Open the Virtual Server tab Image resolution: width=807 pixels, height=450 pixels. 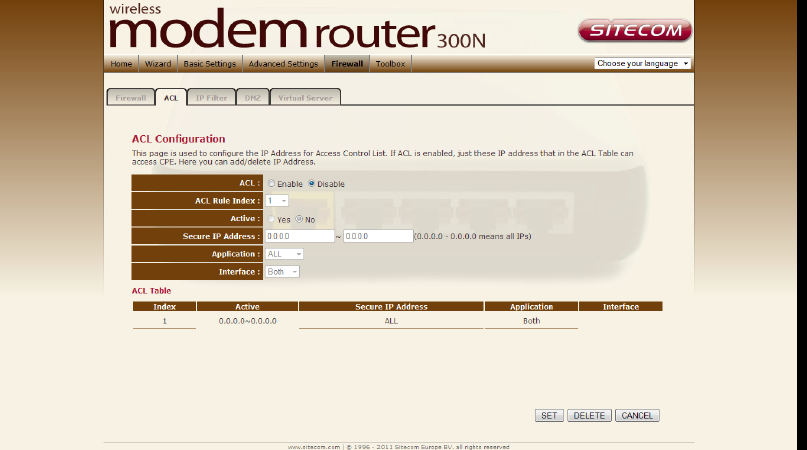305,97
